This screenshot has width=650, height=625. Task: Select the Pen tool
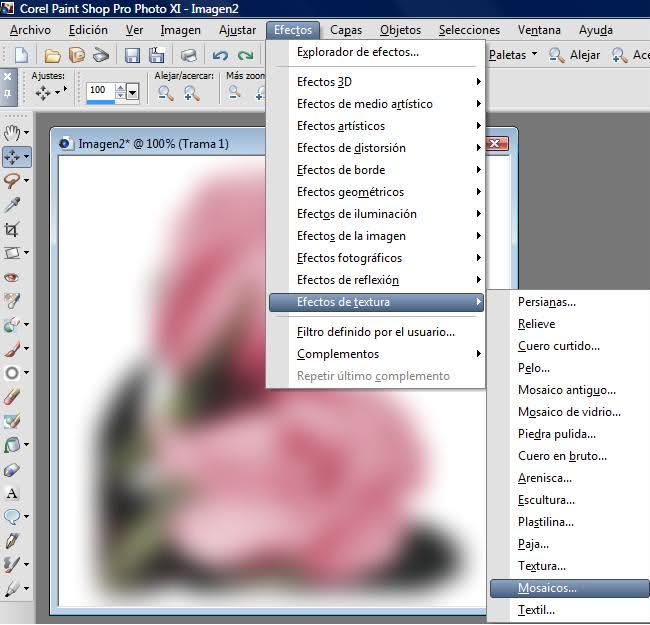coord(12,540)
